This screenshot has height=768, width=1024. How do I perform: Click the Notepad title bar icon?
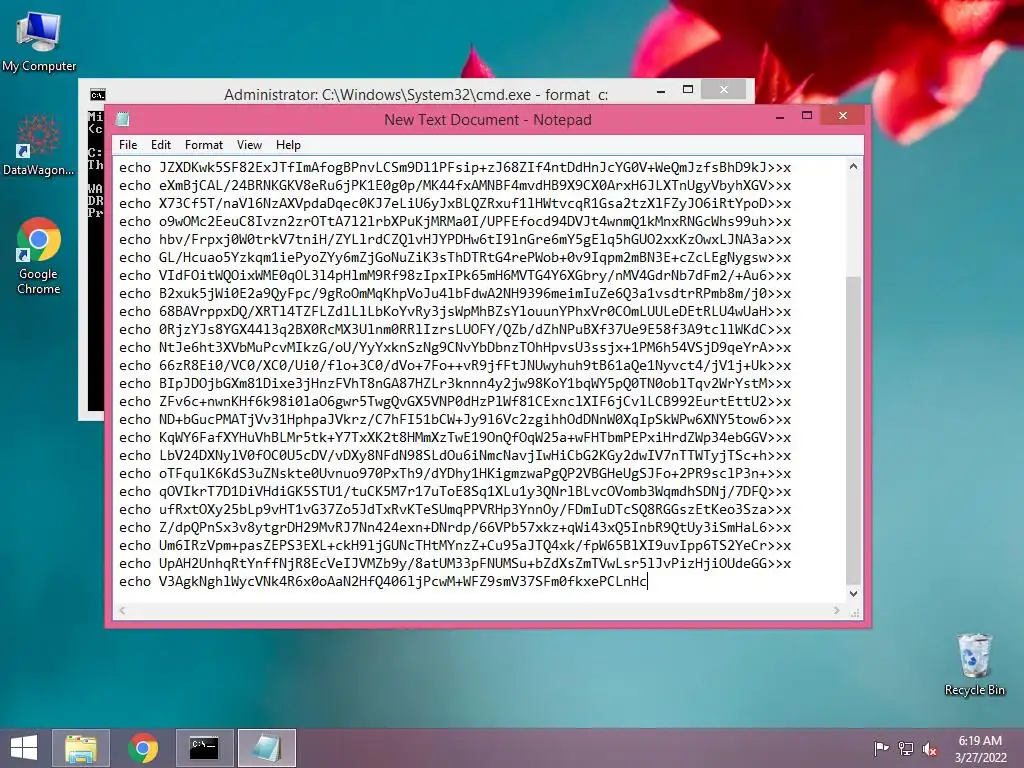pos(123,119)
